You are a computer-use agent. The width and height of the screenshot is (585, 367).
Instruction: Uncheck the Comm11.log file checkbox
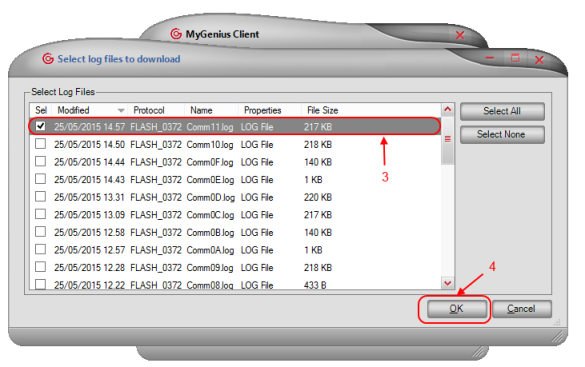40,126
